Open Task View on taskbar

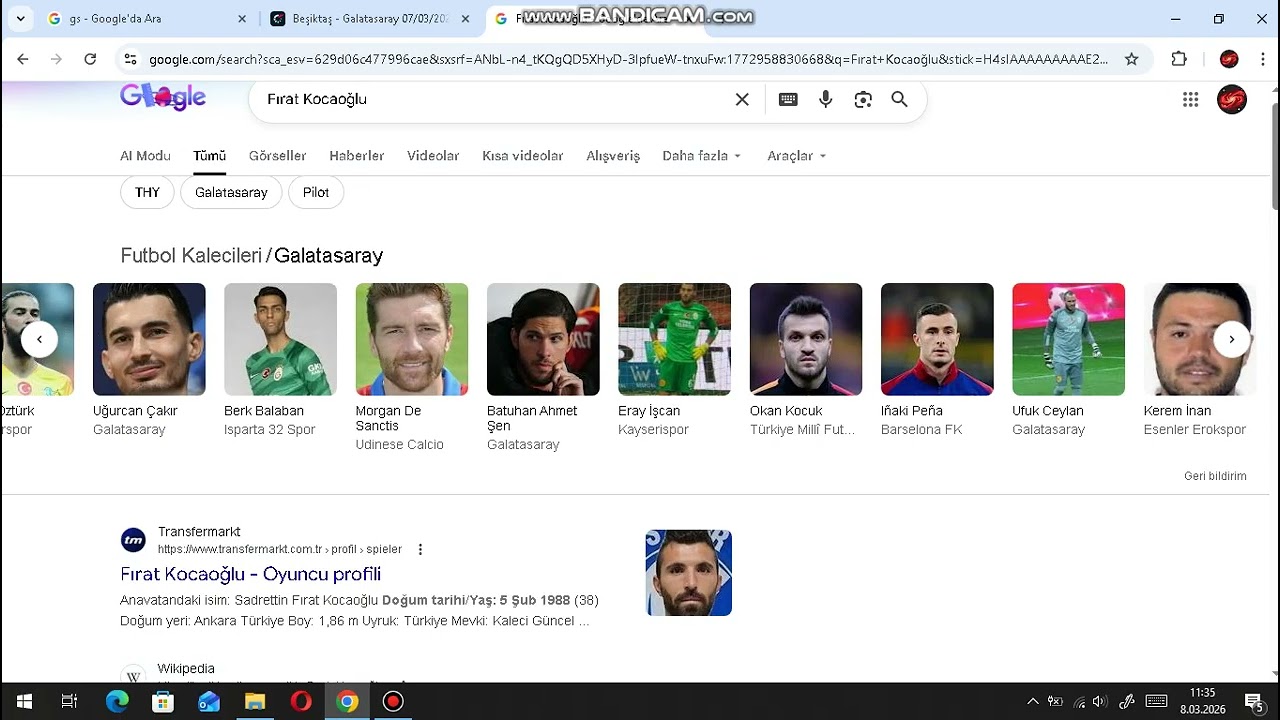tap(69, 701)
